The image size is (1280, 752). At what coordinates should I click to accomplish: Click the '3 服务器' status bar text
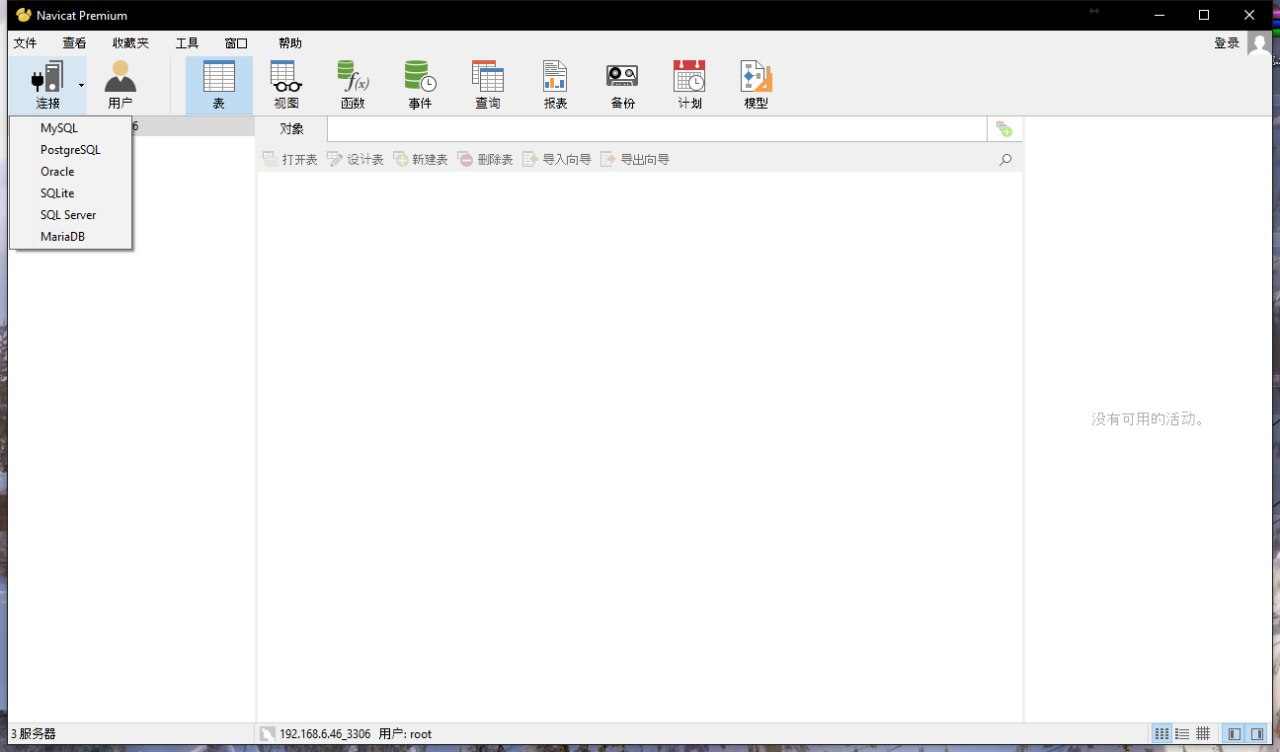33,734
